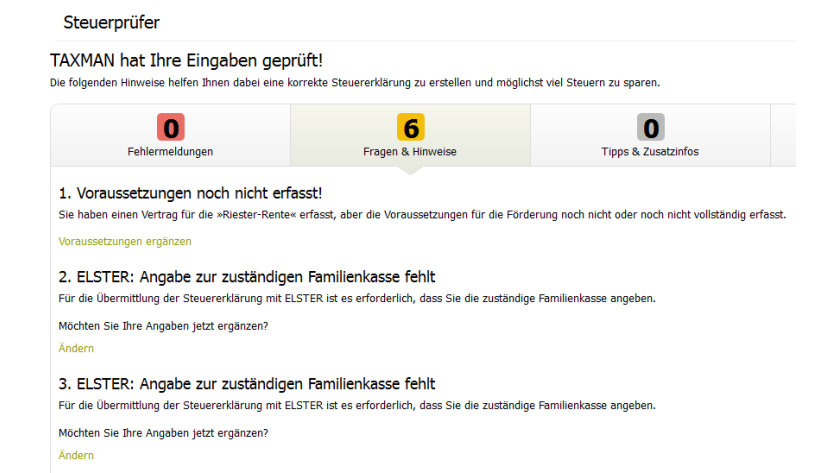Click the red 0 error count badge
Image resolution: width=840 pixels, height=473 pixels.
[171, 128]
